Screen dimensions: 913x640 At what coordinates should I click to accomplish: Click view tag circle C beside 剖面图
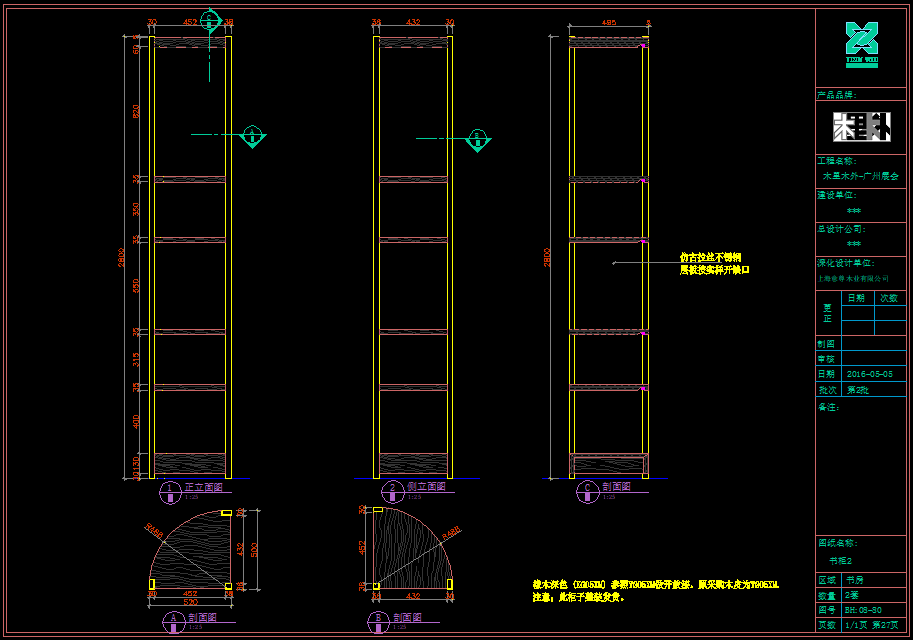[588, 492]
